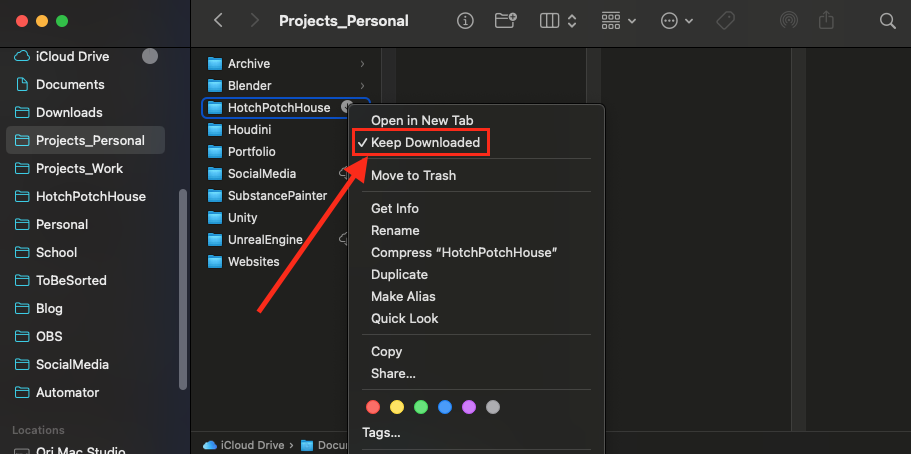911x454 pixels.
Task: Click the Edit Tags toolbar icon
Action: (x=726, y=20)
